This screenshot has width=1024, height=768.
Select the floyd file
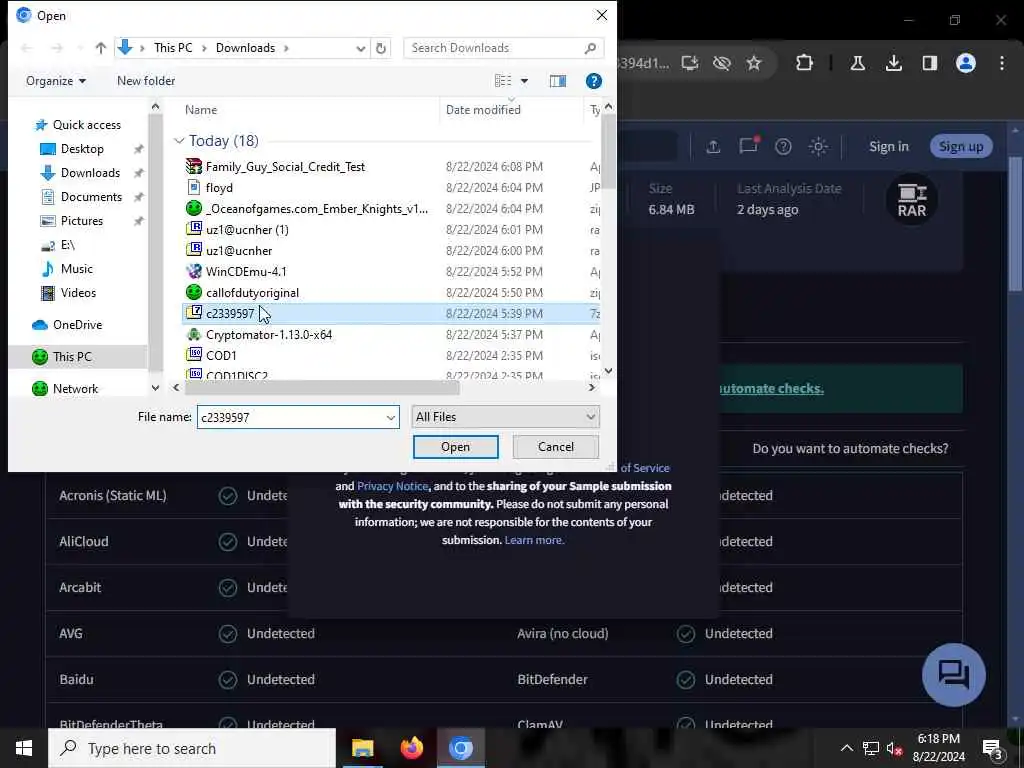pyautogui.click(x=219, y=187)
